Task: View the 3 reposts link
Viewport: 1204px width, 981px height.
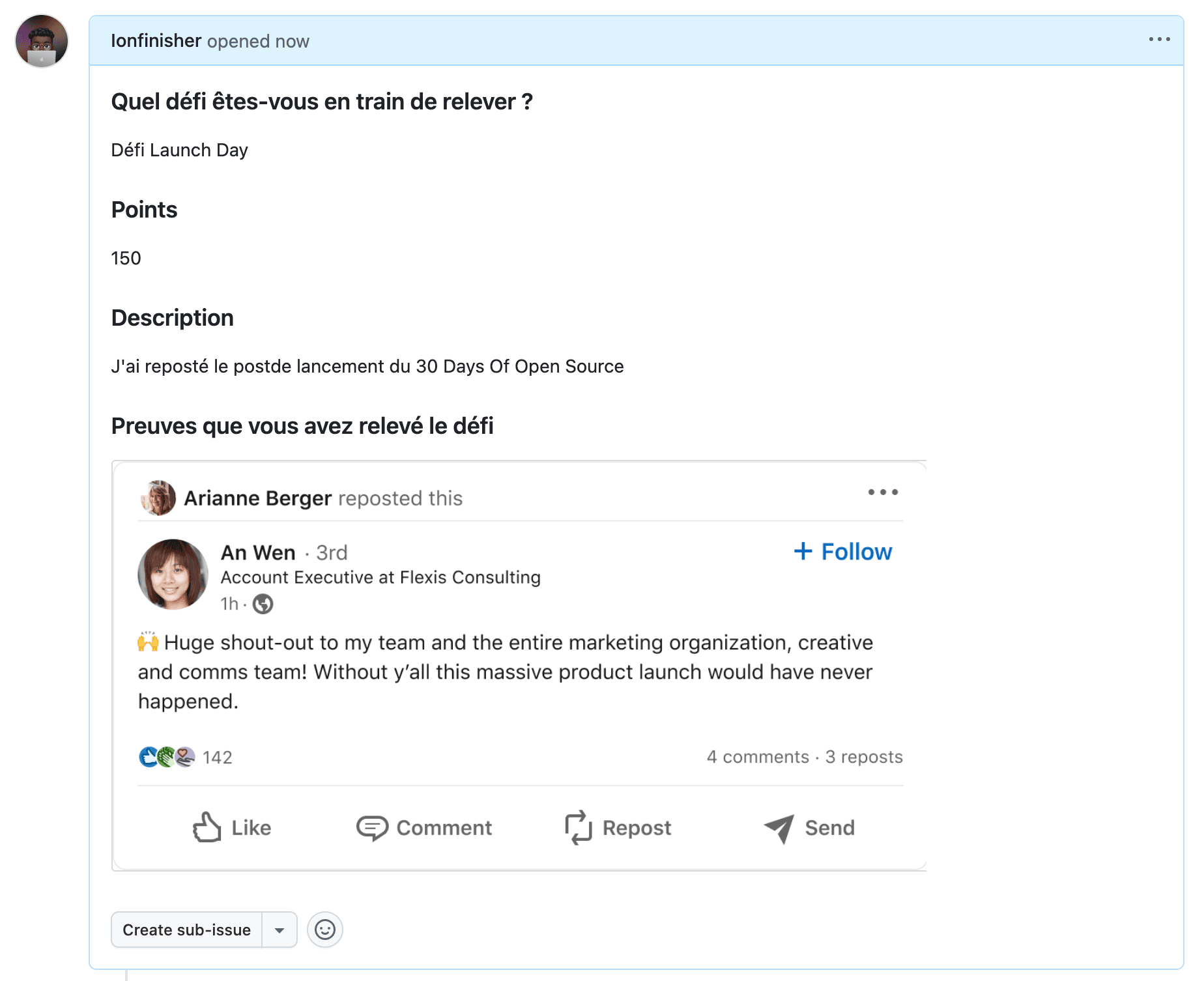Action: 864,757
